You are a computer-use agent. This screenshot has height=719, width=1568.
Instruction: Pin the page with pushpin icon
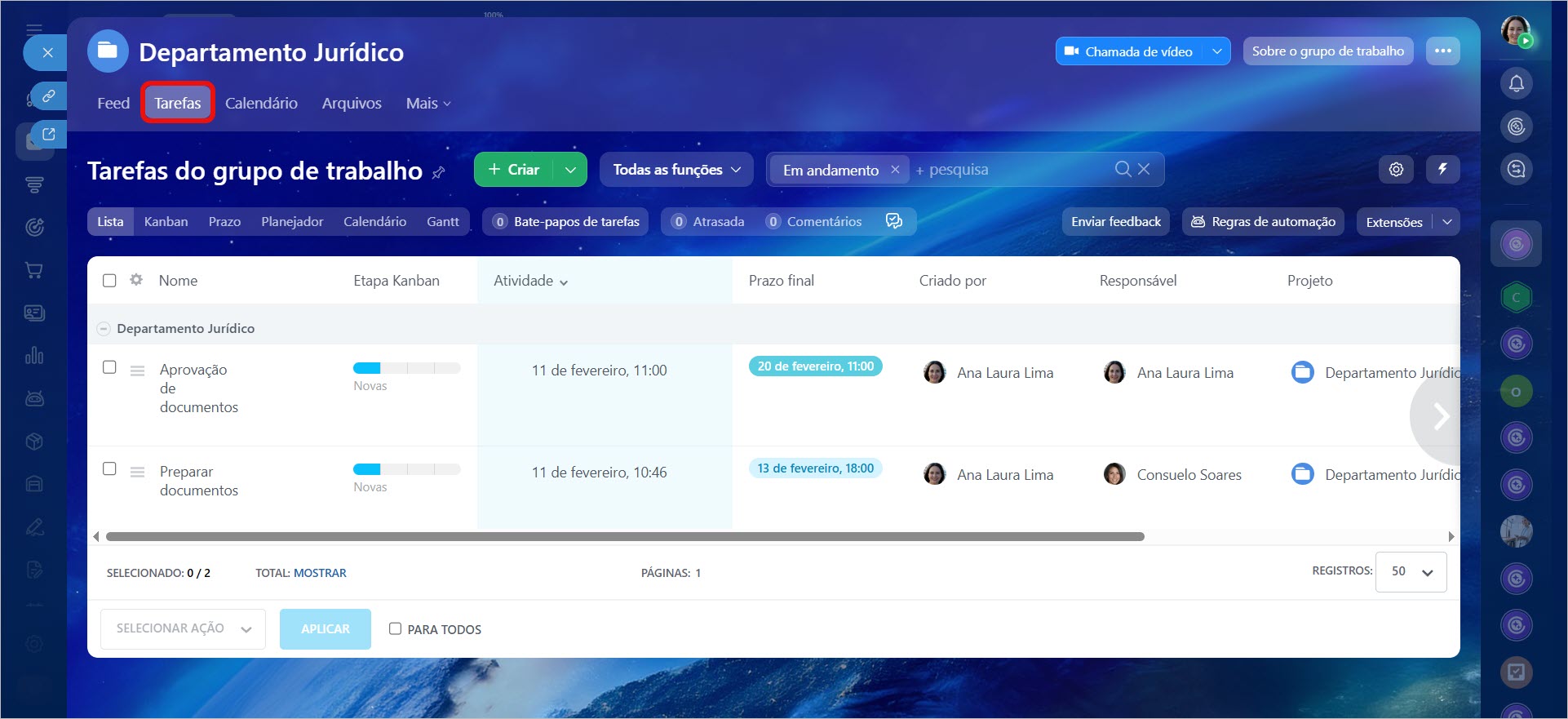pyautogui.click(x=439, y=172)
